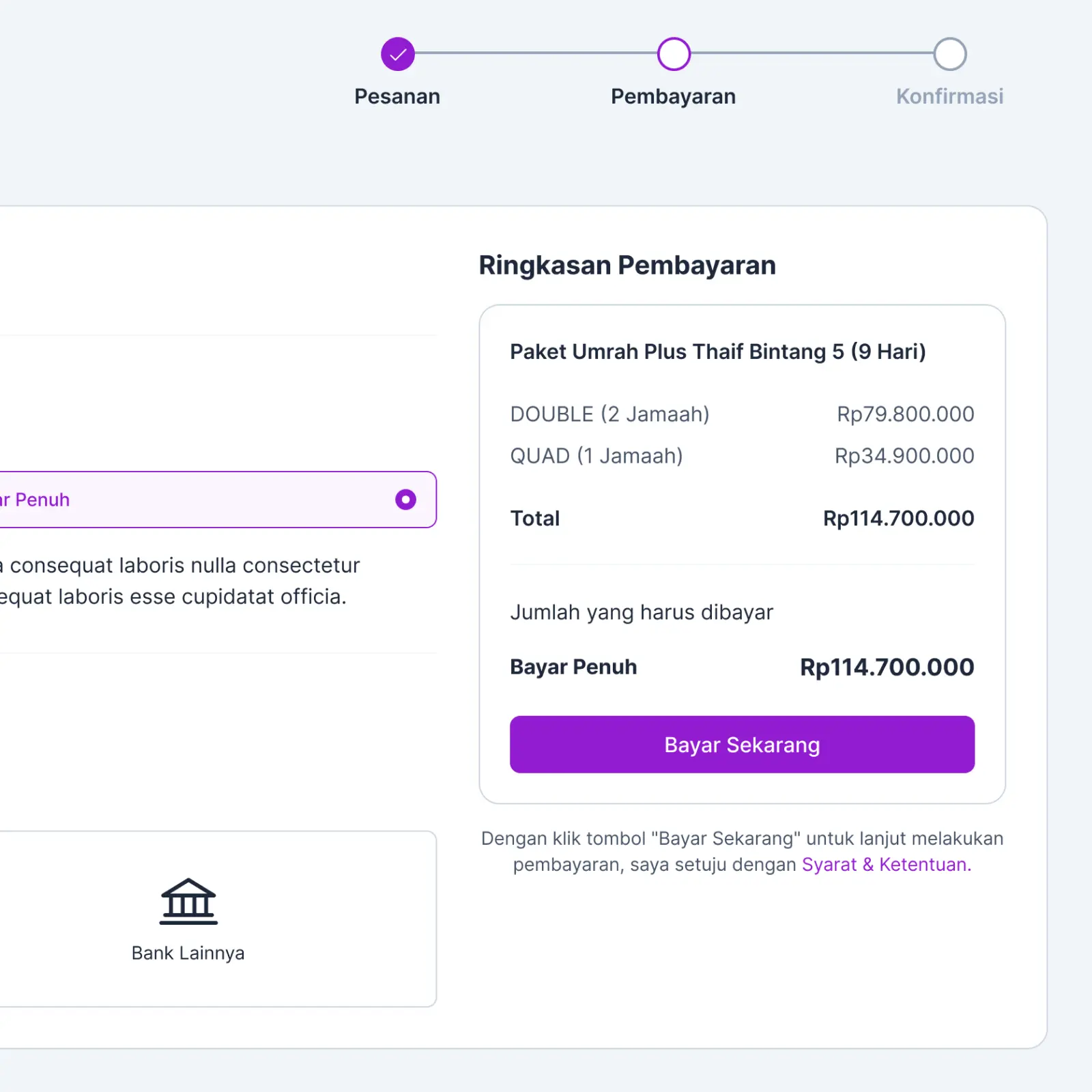
Task: Click the hollow circle above Konfirmasi
Action: (950, 53)
